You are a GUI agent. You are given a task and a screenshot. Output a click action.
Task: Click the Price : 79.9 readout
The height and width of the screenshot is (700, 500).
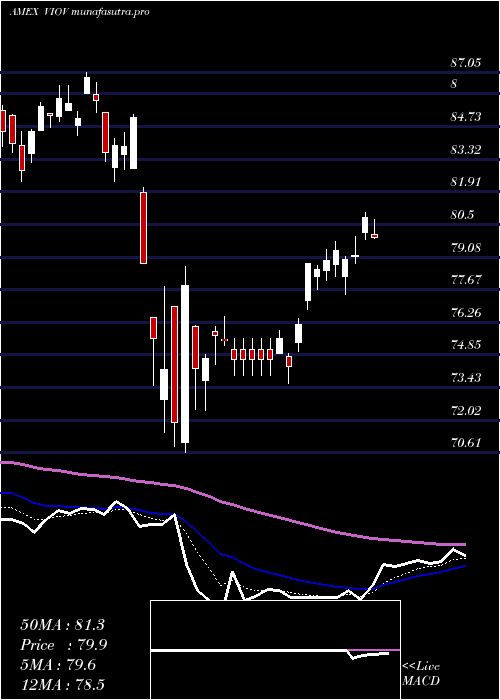pos(64,645)
